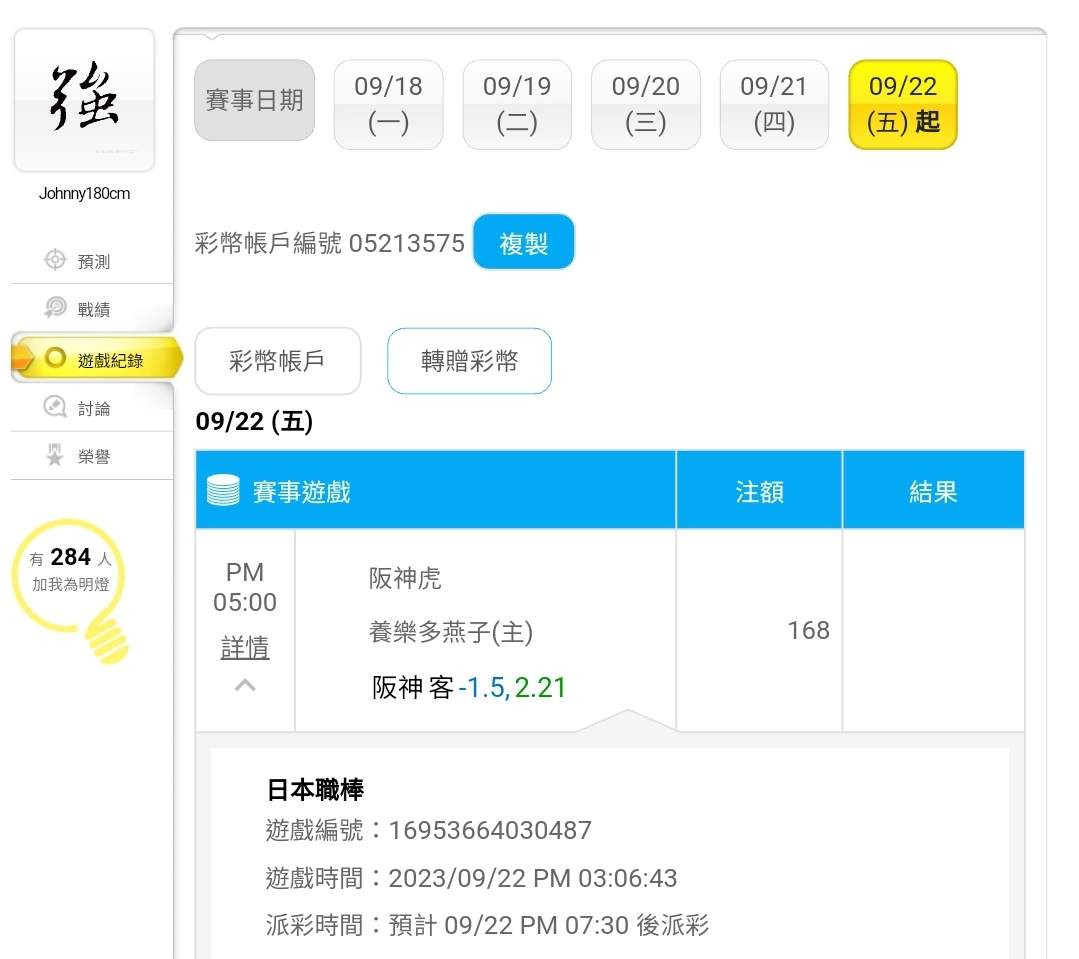Click the 阪神 客 -1.5, 2.21 bet line
The image size is (1079, 959).
click(469, 687)
